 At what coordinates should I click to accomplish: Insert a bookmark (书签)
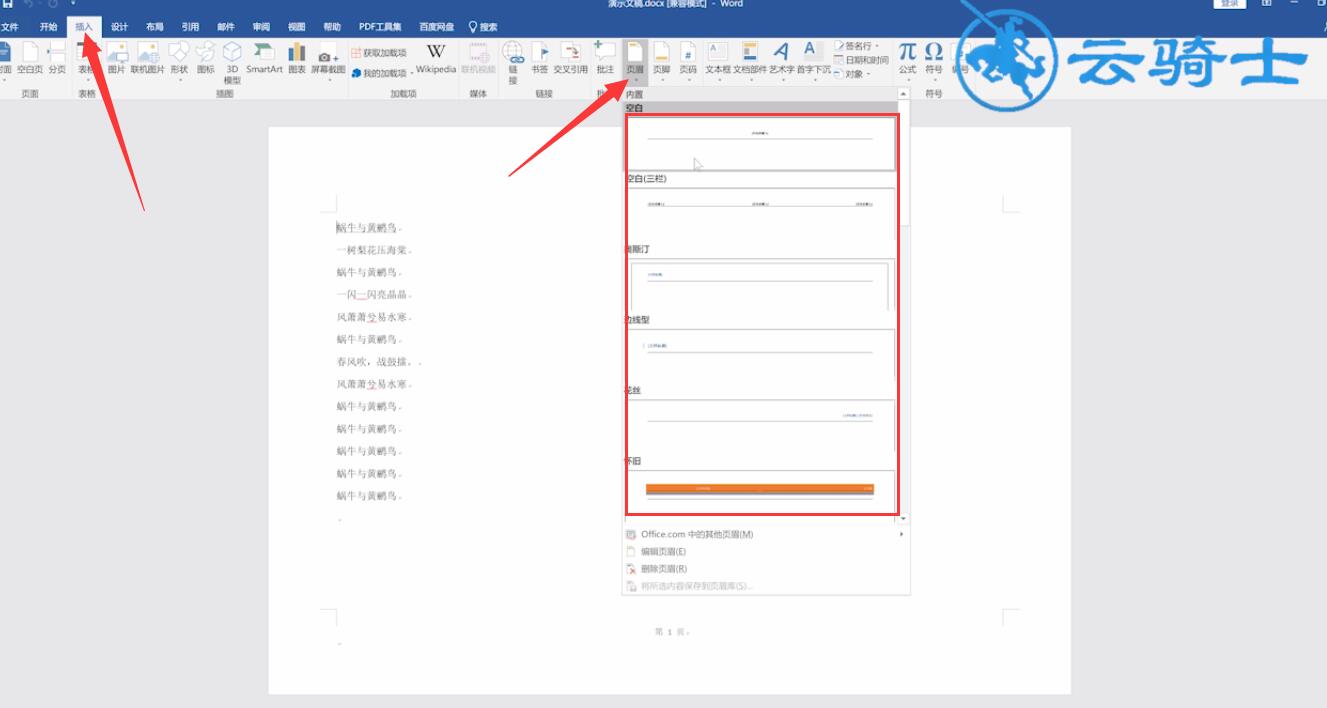coord(540,59)
